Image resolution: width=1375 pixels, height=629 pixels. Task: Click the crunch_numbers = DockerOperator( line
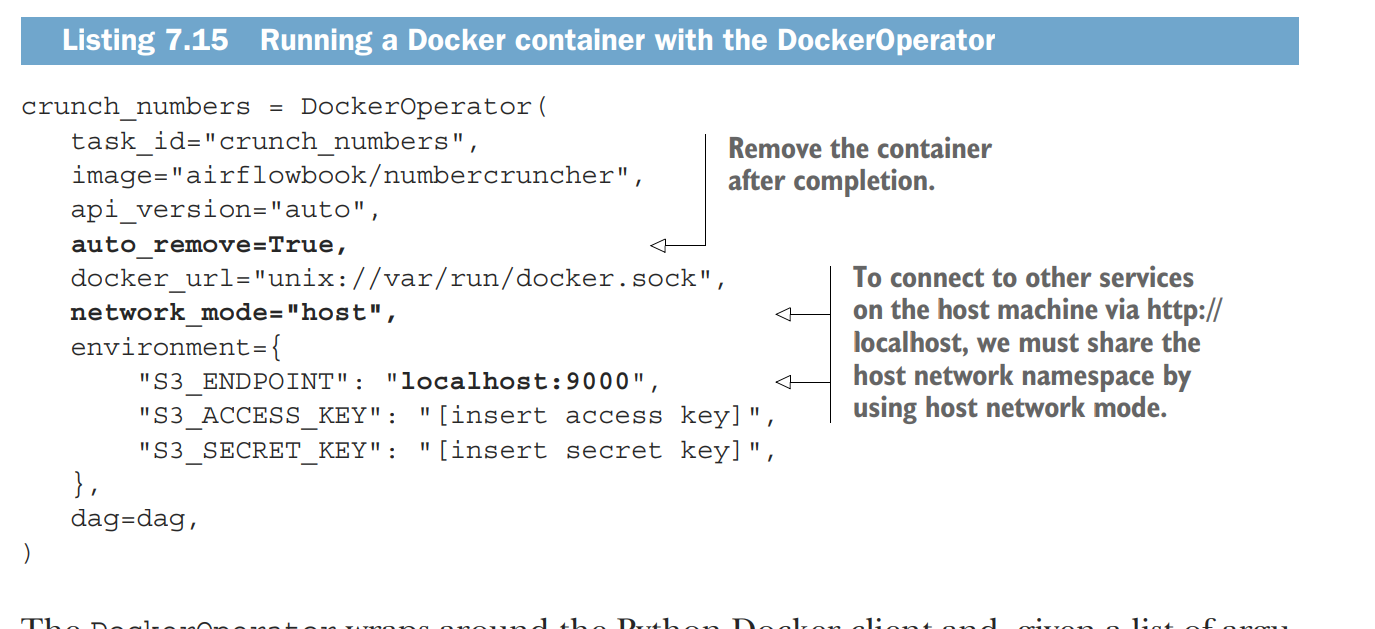point(284,107)
